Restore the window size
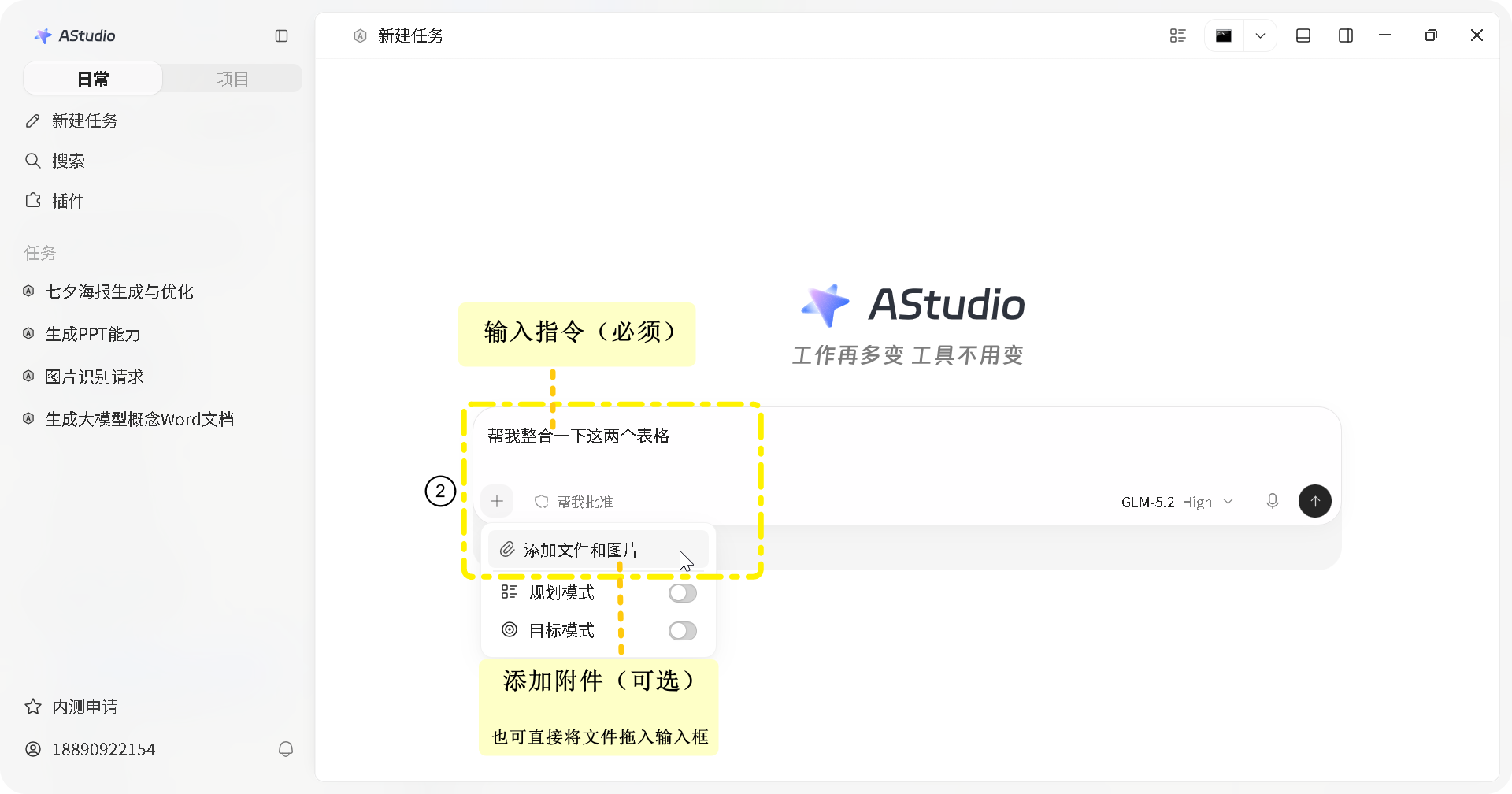The width and height of the screenshot is (1512, 794). pos(1431,35)
